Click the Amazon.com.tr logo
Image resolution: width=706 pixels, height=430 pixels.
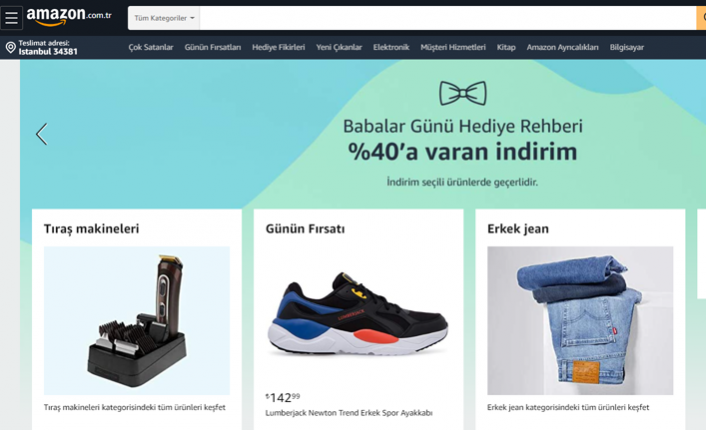click(69, 17)
